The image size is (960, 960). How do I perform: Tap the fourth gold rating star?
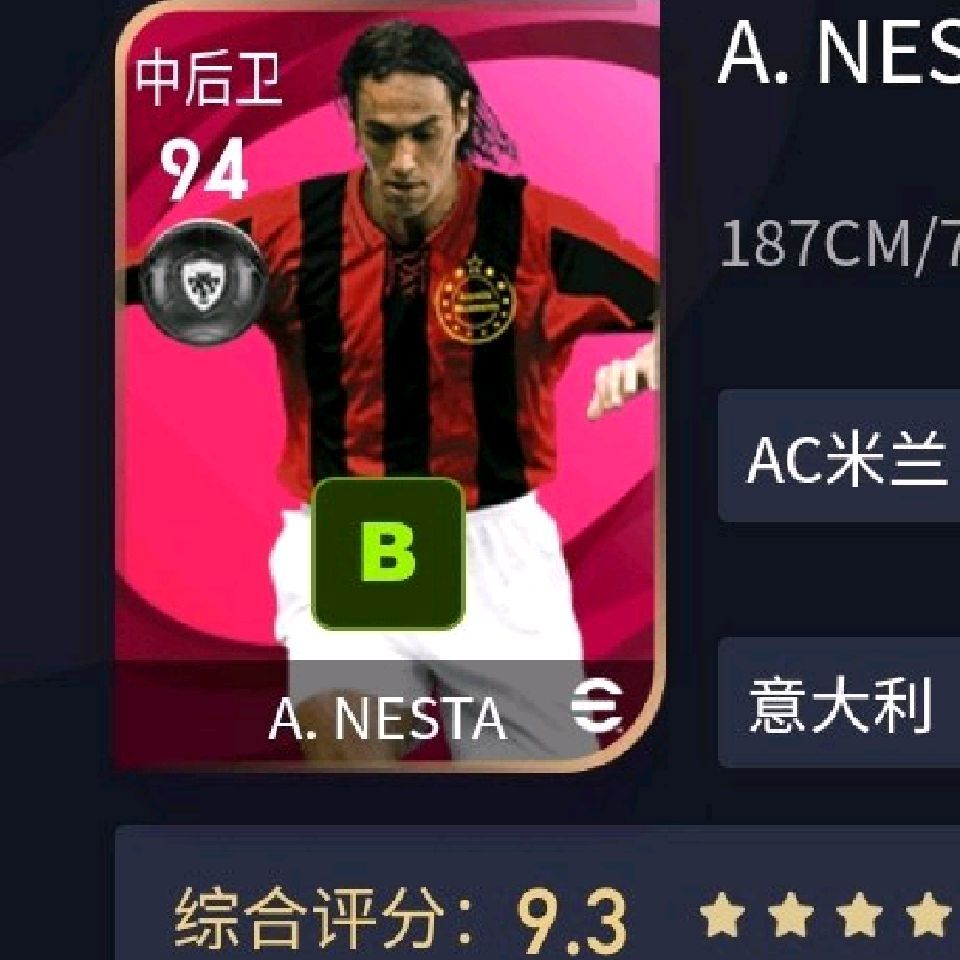928,915
